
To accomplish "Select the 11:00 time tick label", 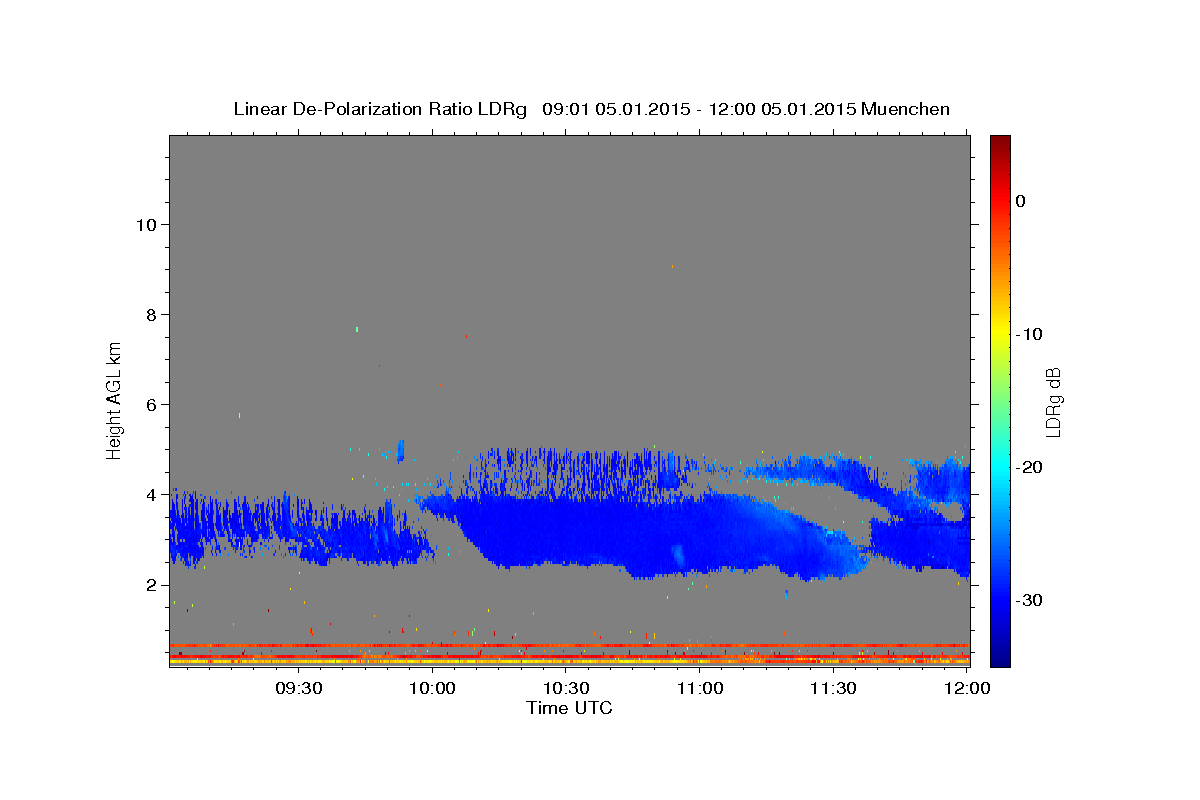I will tap(700, 688).
